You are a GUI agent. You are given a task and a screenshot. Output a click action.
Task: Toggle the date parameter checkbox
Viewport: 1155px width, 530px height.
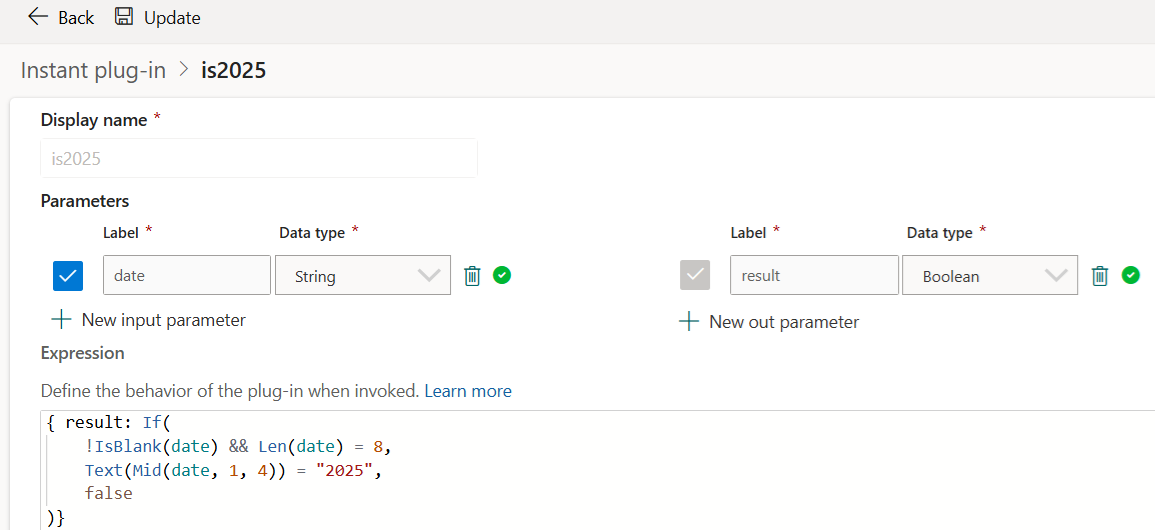point(68,275)
